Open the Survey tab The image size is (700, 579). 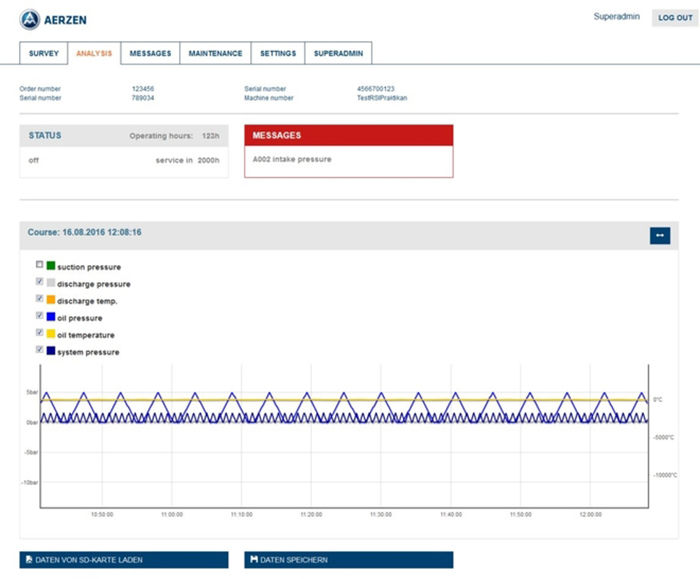[x=44, y=53]
